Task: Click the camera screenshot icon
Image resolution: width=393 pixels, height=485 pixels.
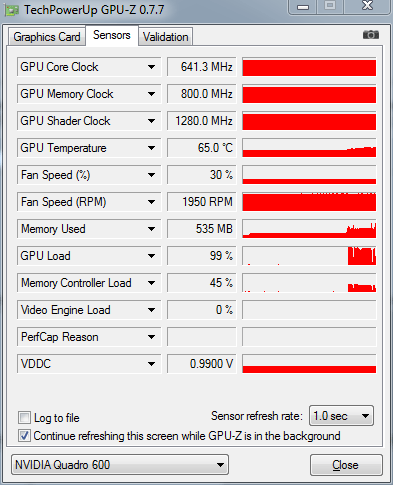Action: pyautogui.click(x=371, y=35)
